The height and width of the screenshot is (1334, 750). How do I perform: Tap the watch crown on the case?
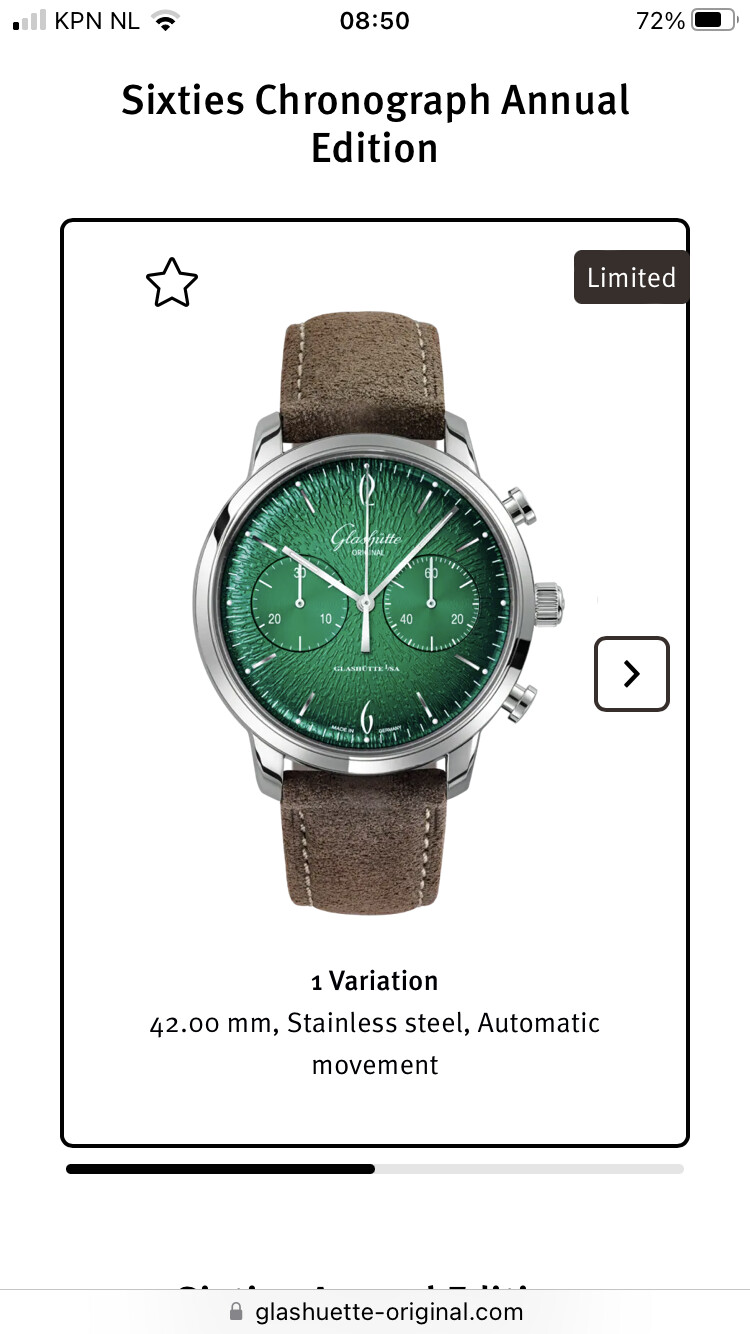pos(548,602)
